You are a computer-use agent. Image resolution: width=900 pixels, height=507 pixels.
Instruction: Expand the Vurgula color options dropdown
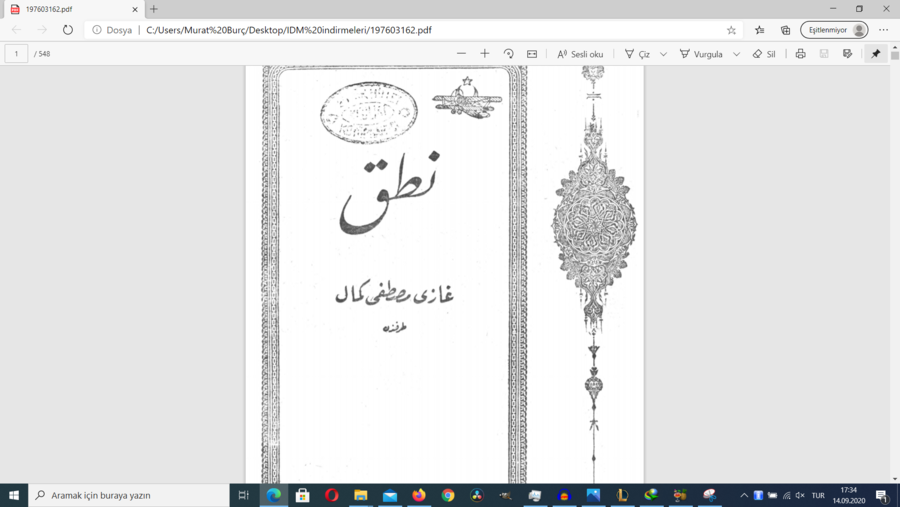click(x=736, y=54)
